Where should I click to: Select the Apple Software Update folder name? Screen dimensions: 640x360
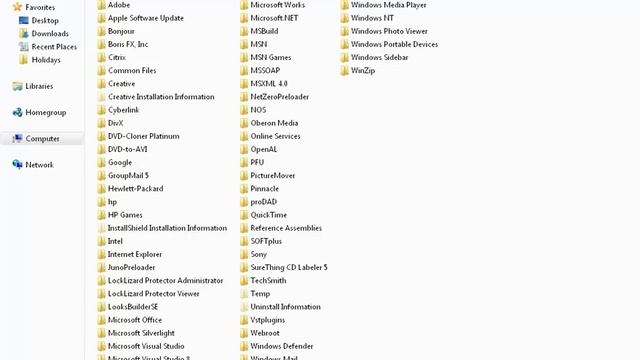click(146, 18)
